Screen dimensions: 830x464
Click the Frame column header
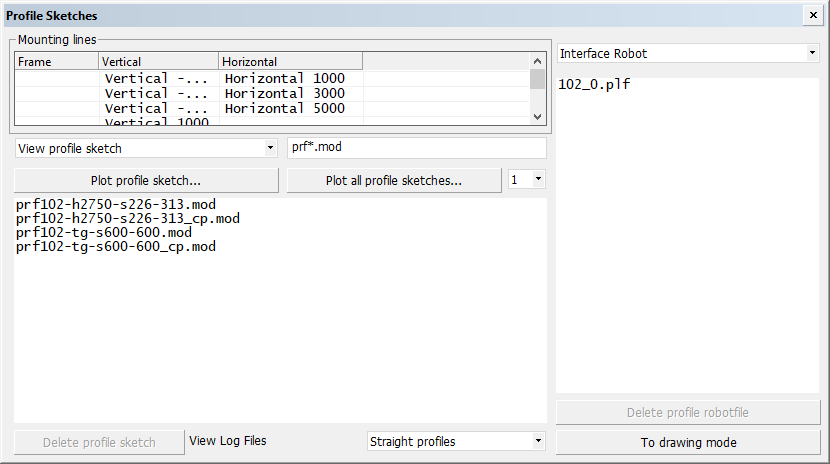56,62
